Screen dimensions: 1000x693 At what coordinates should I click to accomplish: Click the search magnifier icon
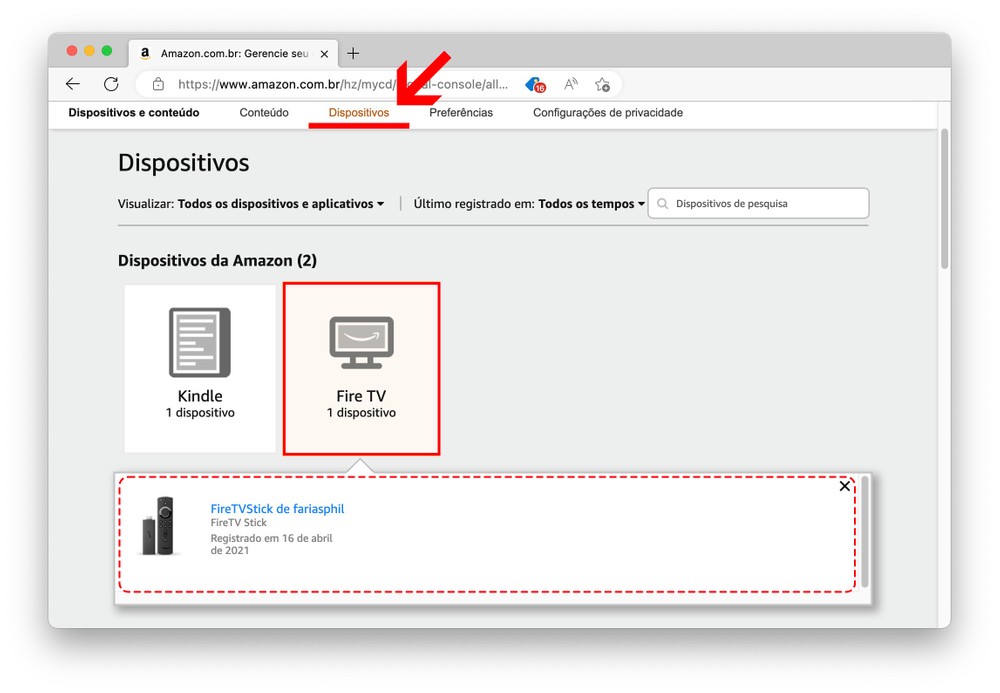coord(663,203)
